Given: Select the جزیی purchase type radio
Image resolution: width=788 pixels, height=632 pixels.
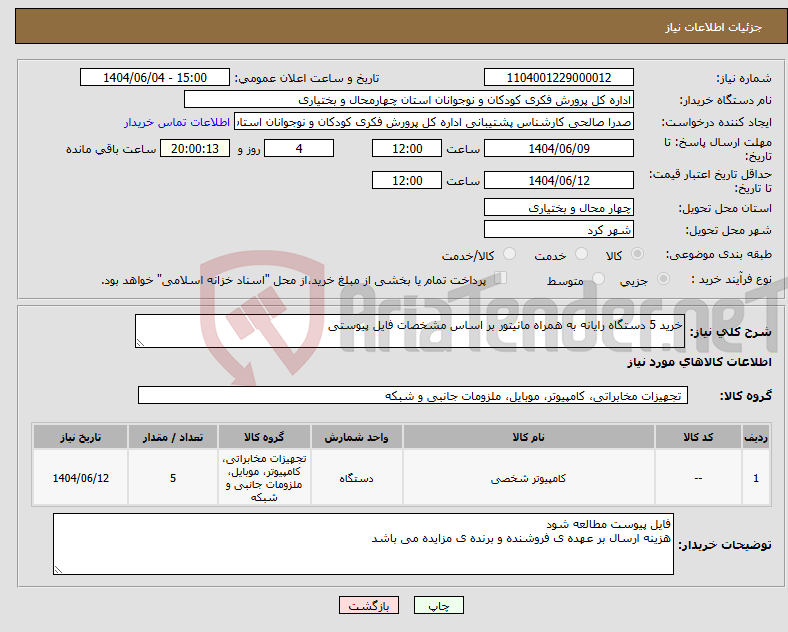Looking at the screenshot, I should coord(663,278).
